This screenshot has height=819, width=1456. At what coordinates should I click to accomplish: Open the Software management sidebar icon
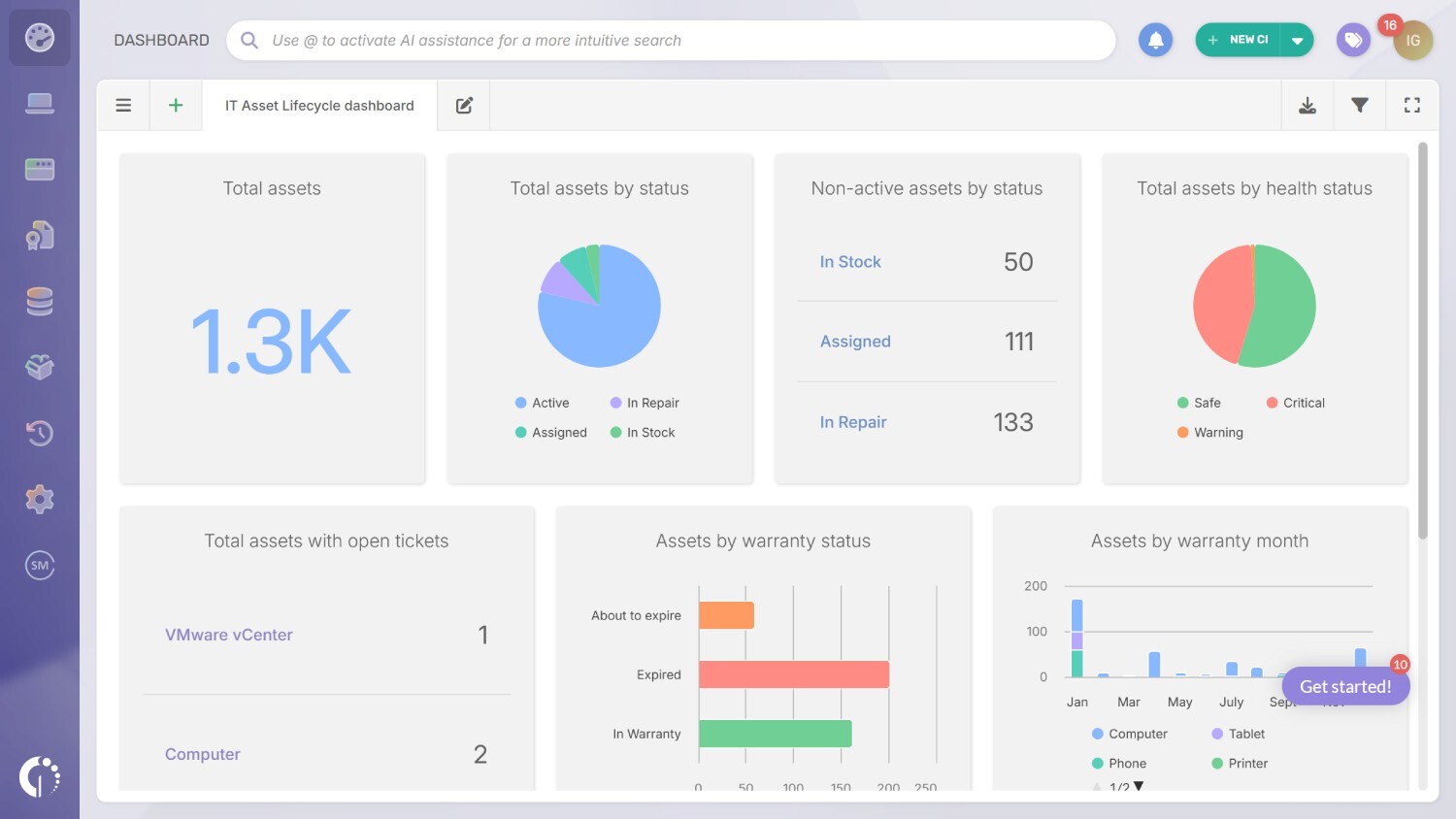pos(40,168)
